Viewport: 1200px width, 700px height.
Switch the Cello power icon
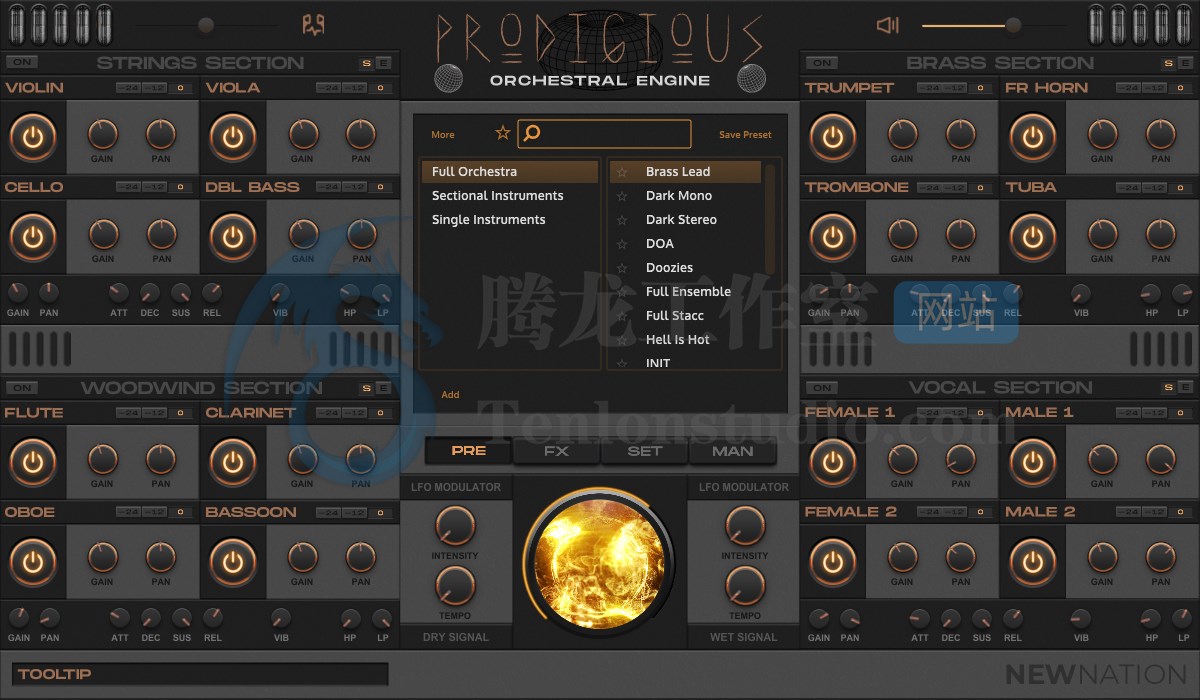tap(33, 237)
